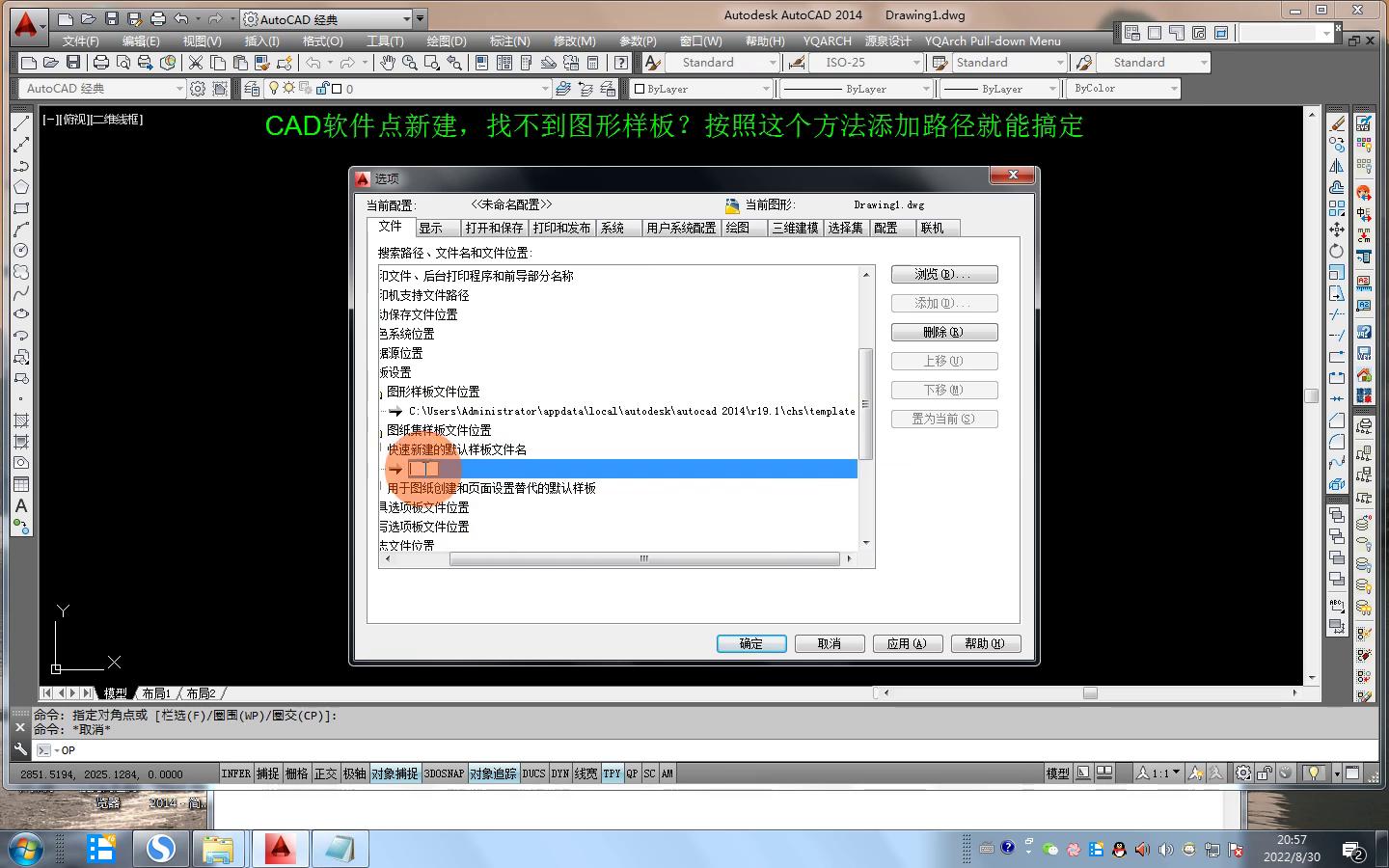Image resolution: width=1389 pixels, height=868 pixels.
Task: Select the 图形样板文件位置 tree entry
Action: coord(433,392)
